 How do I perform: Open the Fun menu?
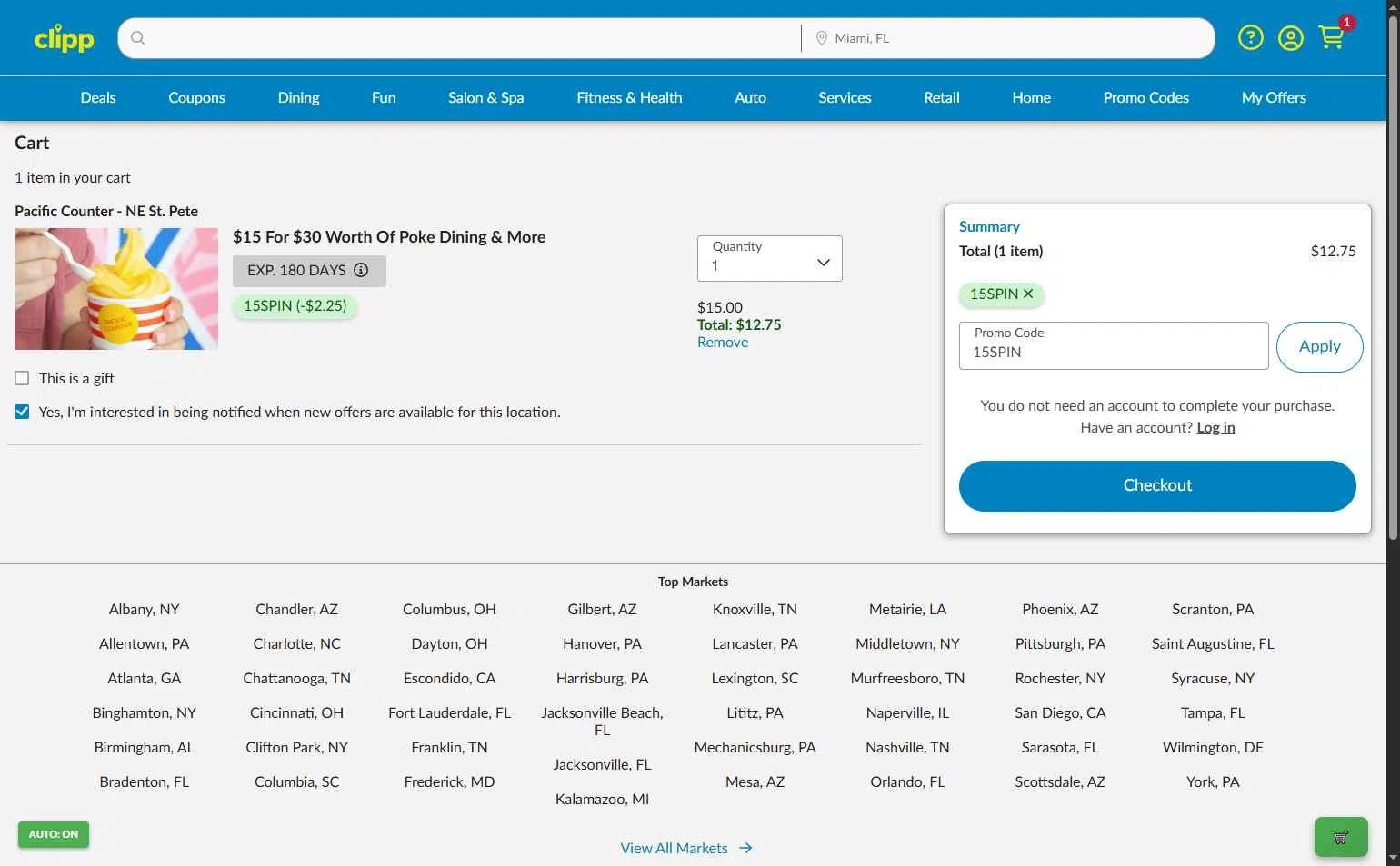tap(384, 97)
